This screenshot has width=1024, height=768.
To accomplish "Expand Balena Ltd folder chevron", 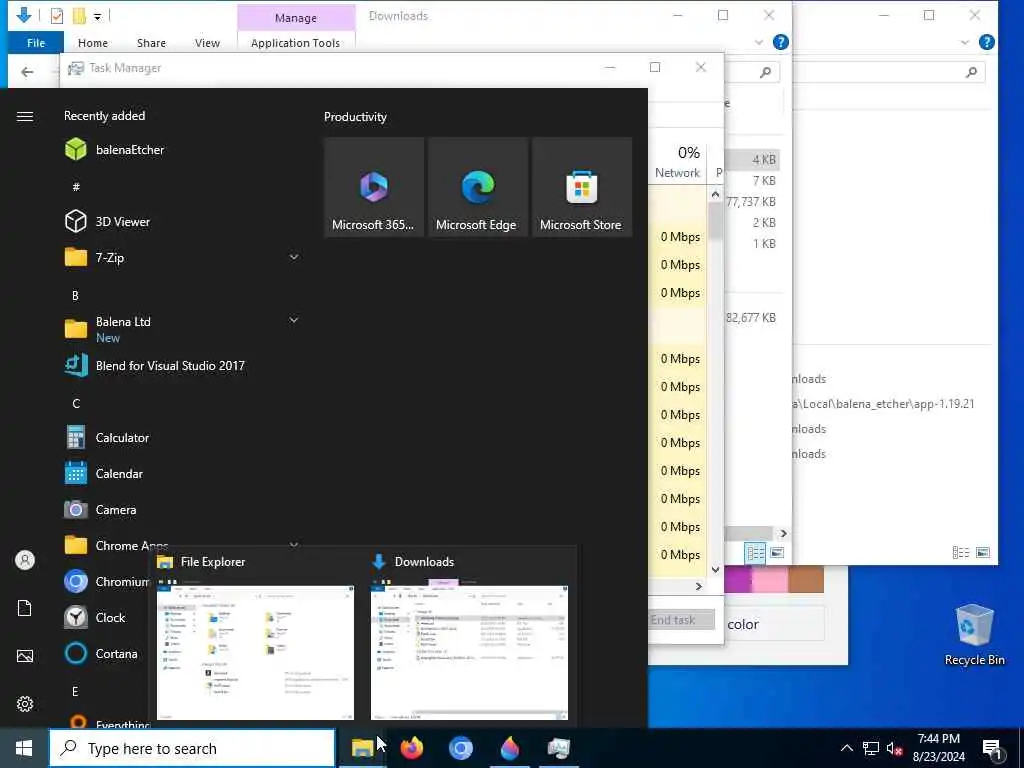I will coord(294,320).
